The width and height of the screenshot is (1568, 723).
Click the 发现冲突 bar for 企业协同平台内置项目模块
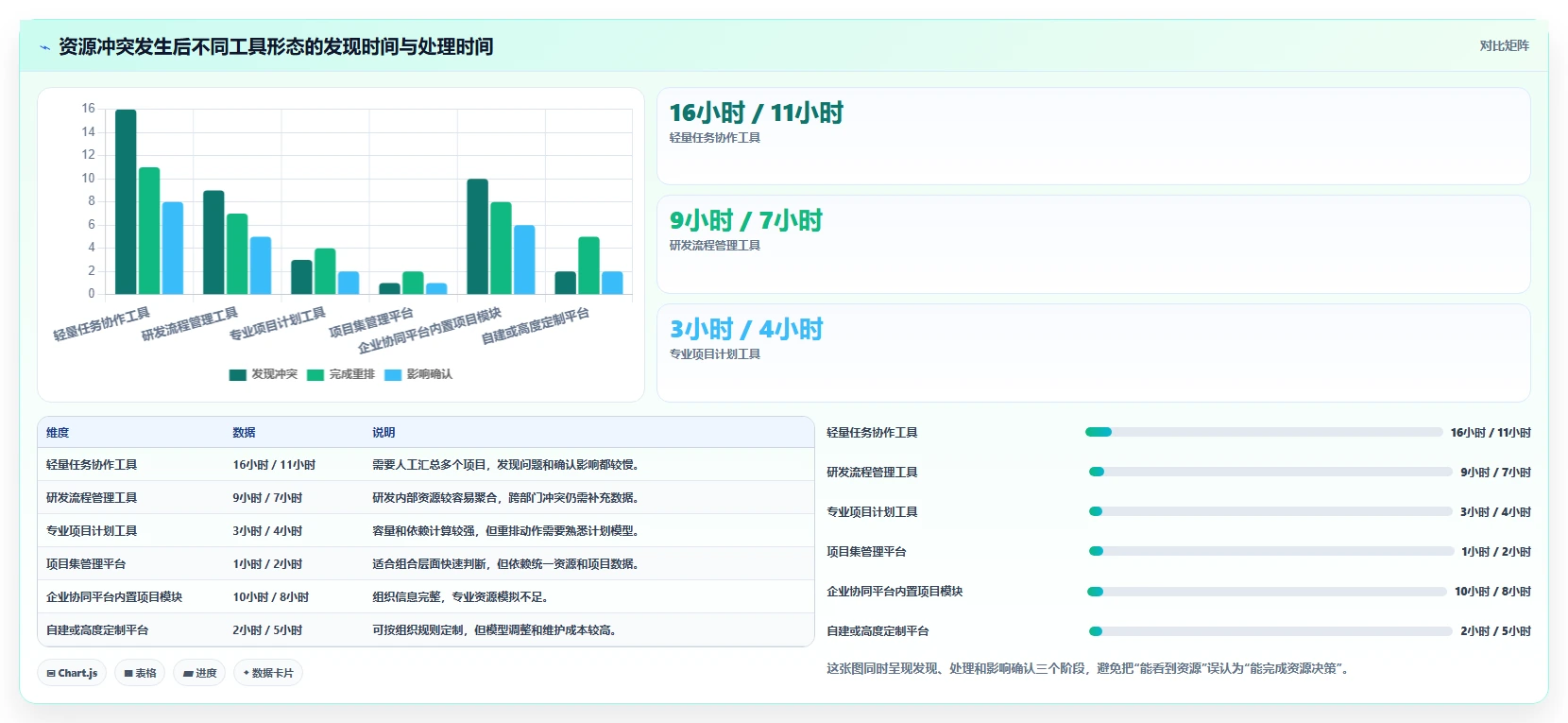pos(478,236)
